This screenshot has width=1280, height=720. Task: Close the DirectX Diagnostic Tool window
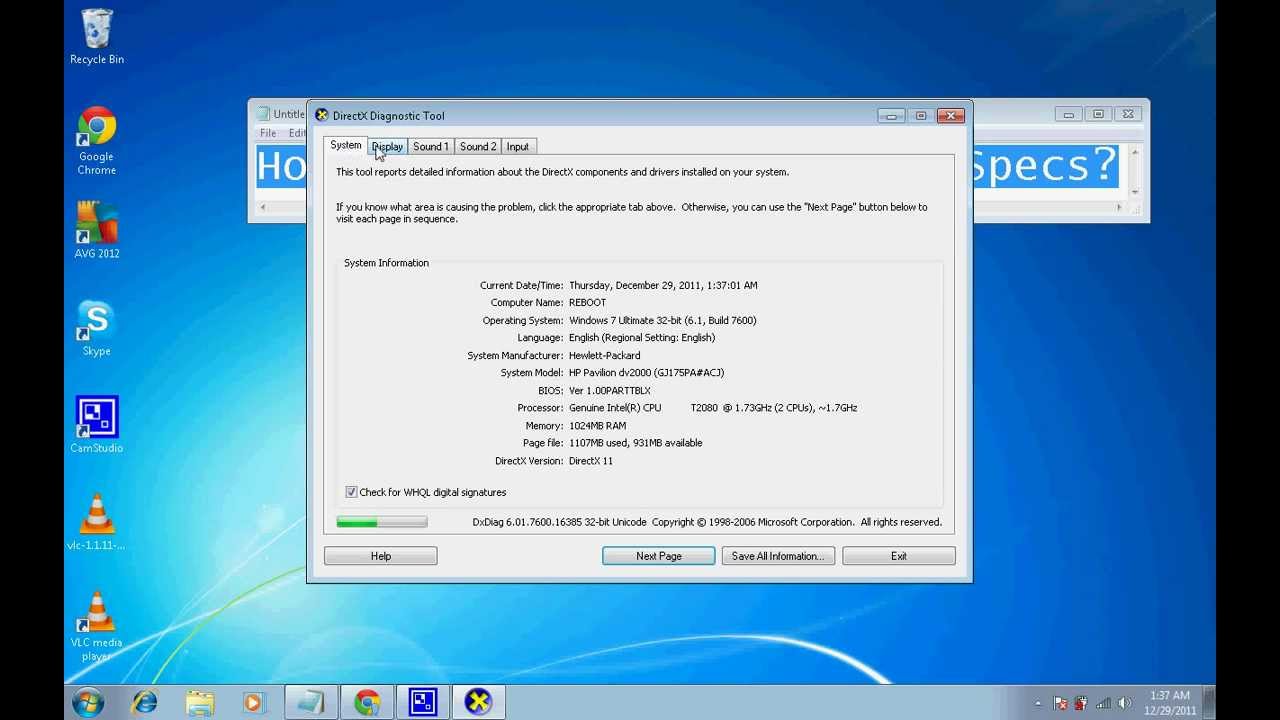(x=951, y=116)
